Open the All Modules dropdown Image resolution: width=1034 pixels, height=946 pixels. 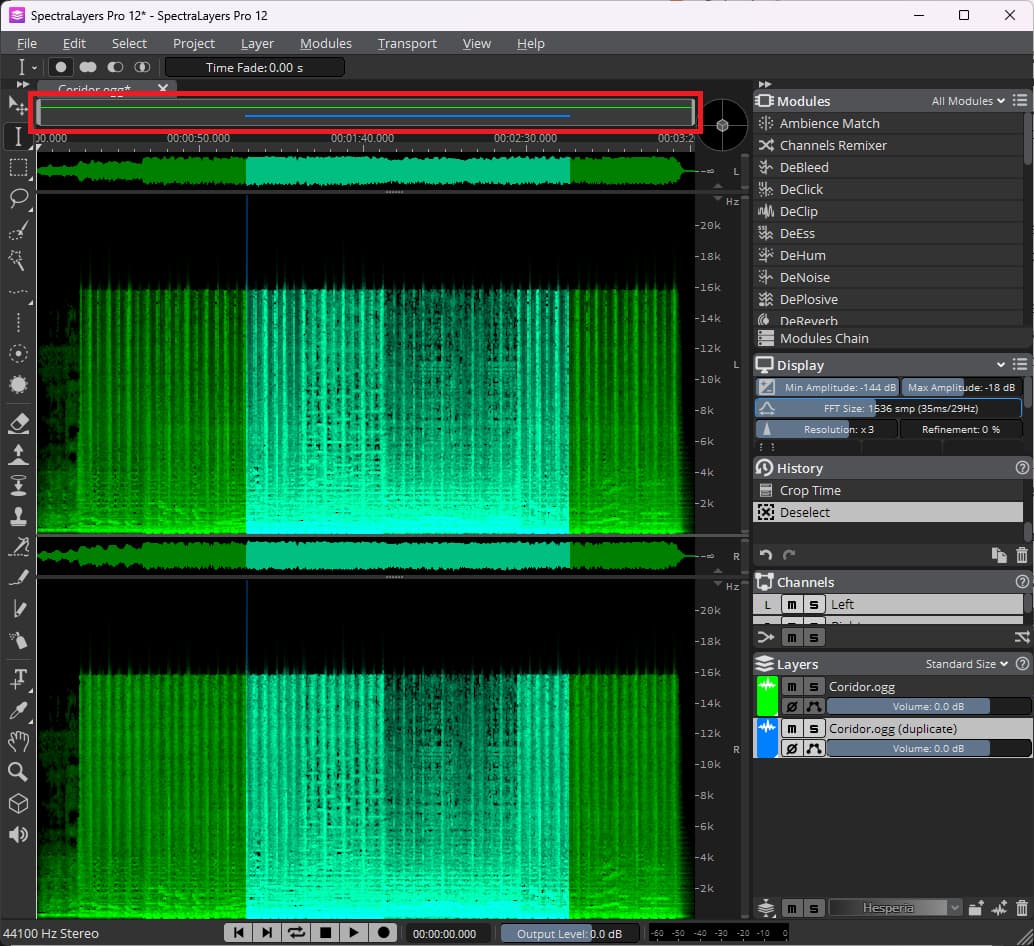click(x=968, y=101)
